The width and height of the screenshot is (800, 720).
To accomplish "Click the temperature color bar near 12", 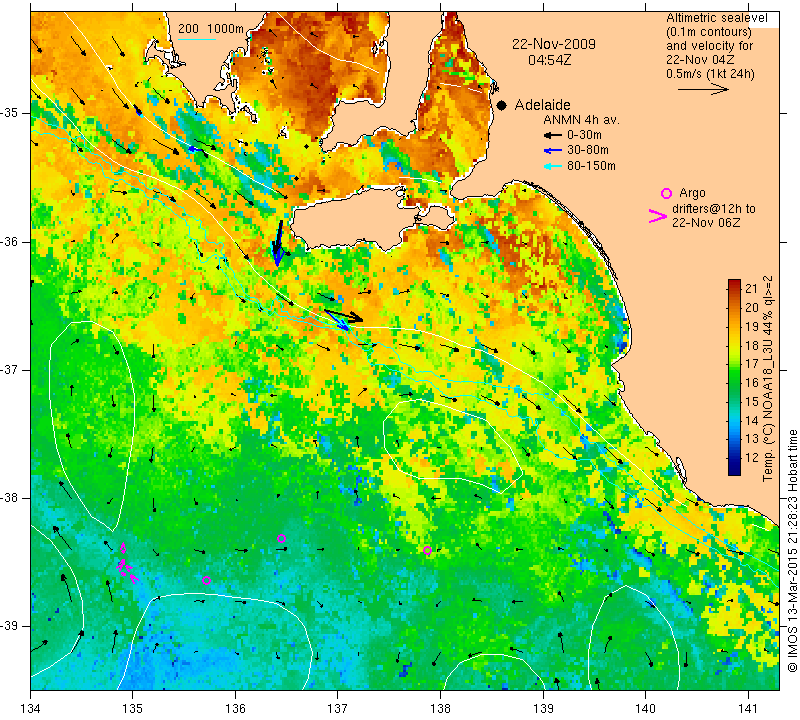I will 734,458.
